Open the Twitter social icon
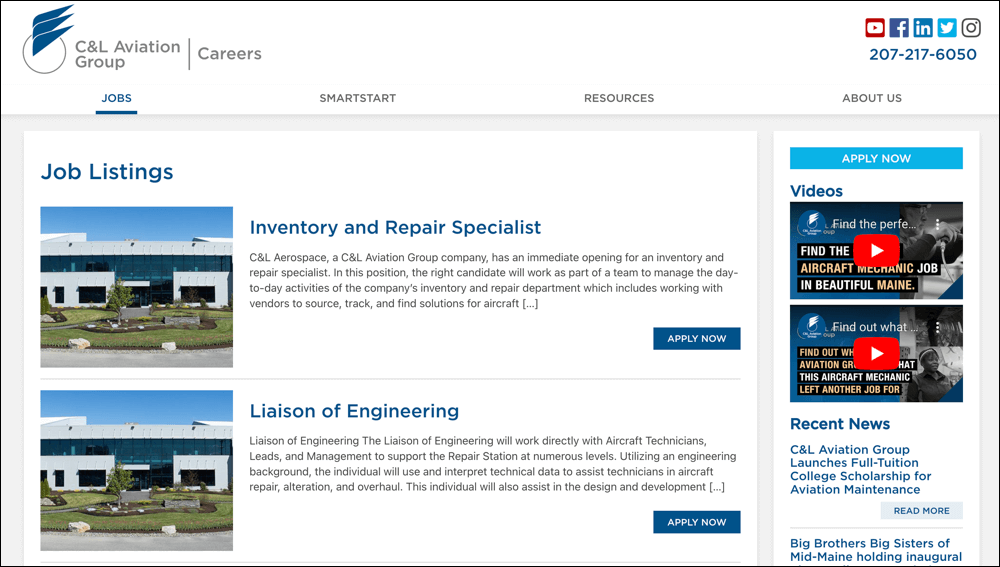1000x567 pixels. 947,27
